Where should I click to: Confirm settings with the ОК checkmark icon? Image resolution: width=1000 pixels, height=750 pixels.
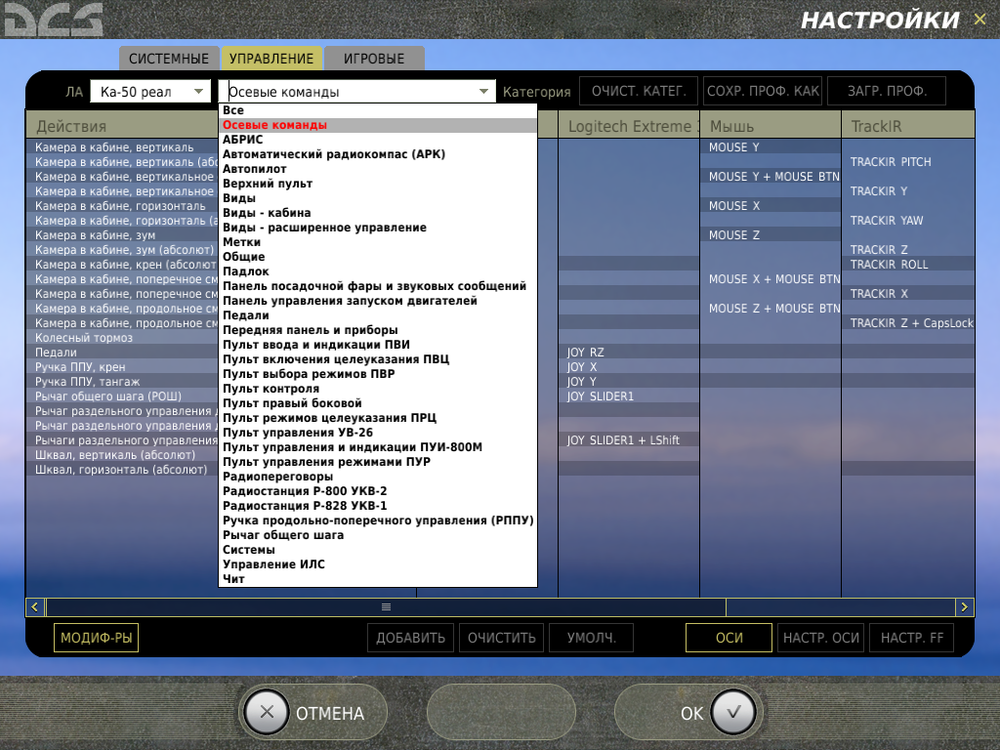(733, 712)
